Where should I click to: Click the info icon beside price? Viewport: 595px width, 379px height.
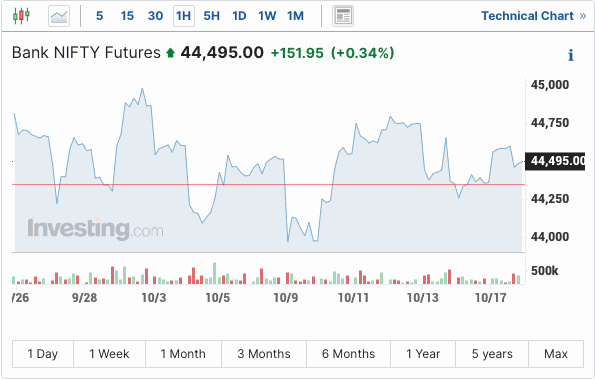point(571,55)
